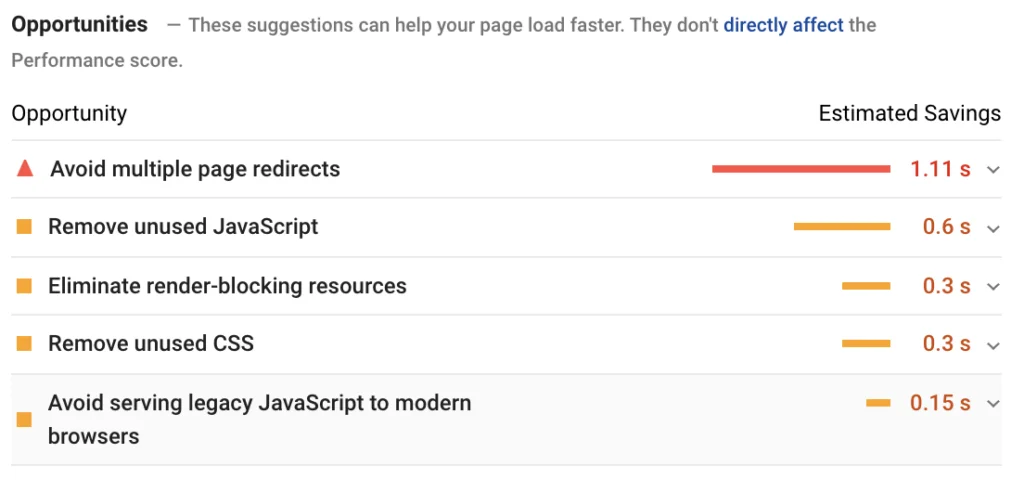Viewport: 1024px width, 492px height.
Task: Click the red 1.11 s savings bar
Action: tap(801, 169)
